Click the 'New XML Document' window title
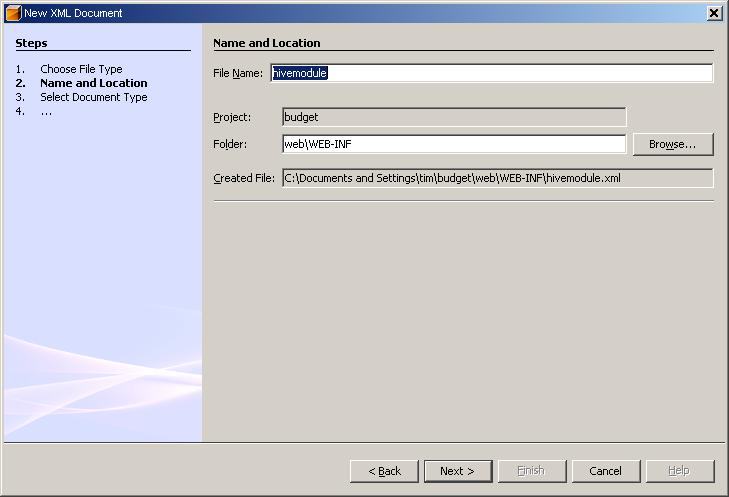The image size is (729, 497). point(73,13)
